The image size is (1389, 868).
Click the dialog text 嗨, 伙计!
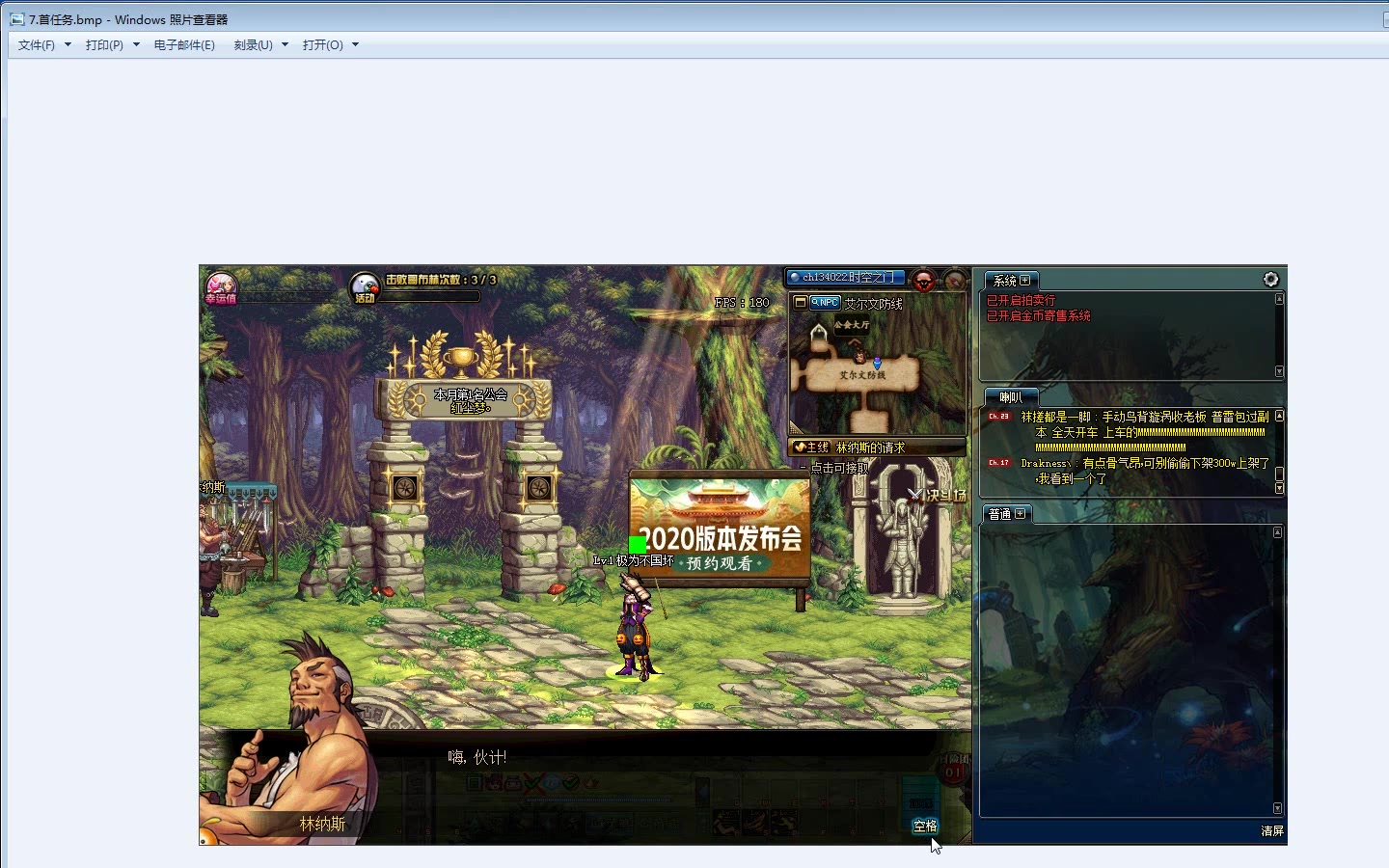(477, 757)
